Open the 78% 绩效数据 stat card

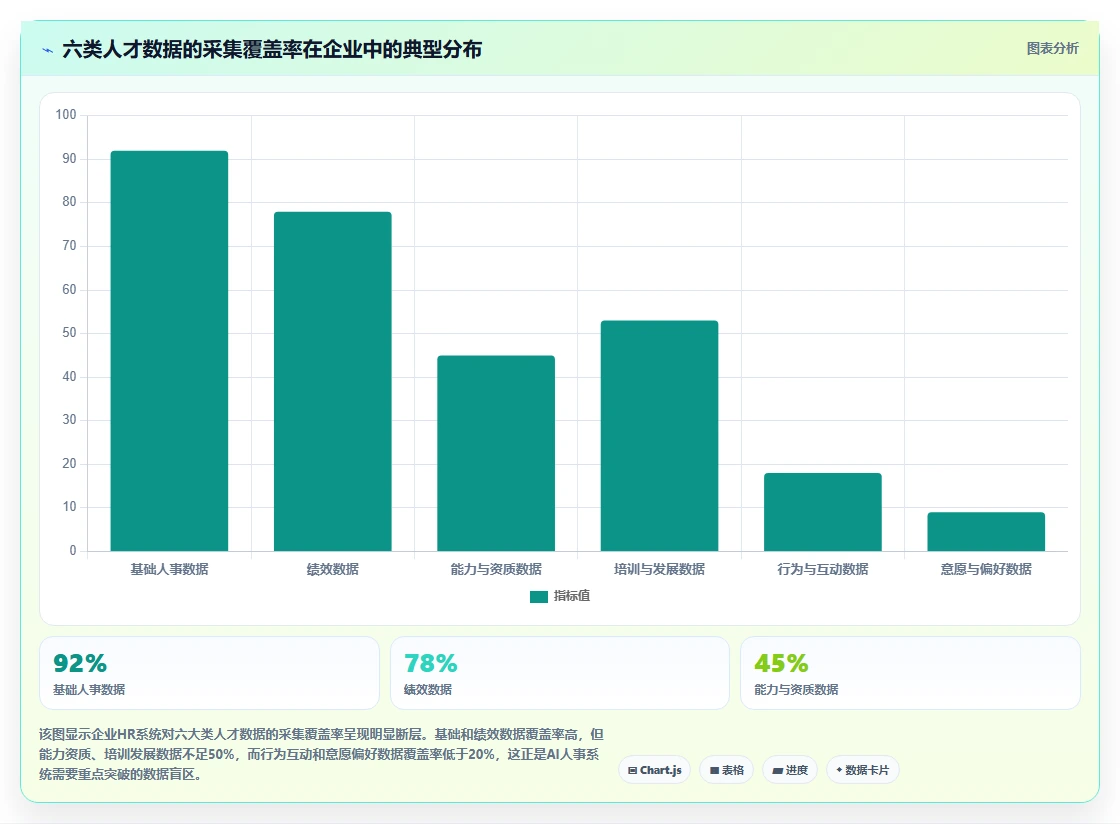click(x=559, y=673)
